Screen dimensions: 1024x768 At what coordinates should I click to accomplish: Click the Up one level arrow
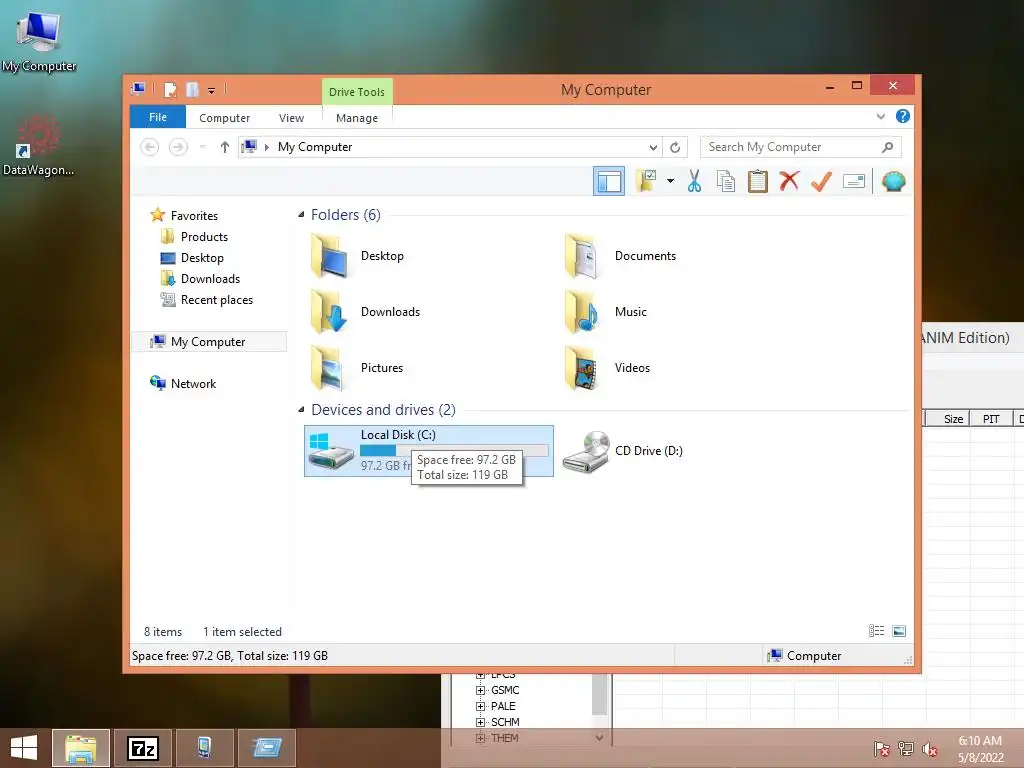(225, 147)
